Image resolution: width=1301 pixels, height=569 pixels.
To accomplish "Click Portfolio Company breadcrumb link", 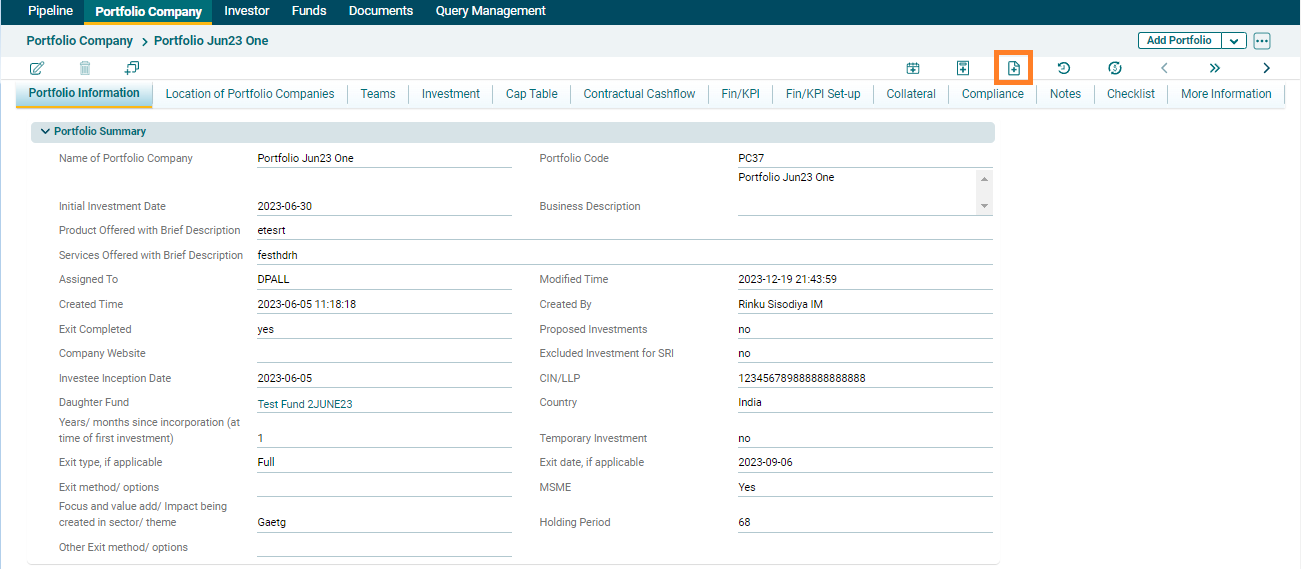I will (79, 41).
